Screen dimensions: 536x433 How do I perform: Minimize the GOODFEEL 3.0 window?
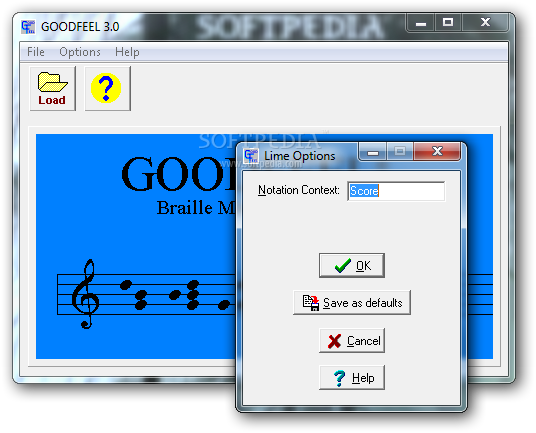click(420, 23)
